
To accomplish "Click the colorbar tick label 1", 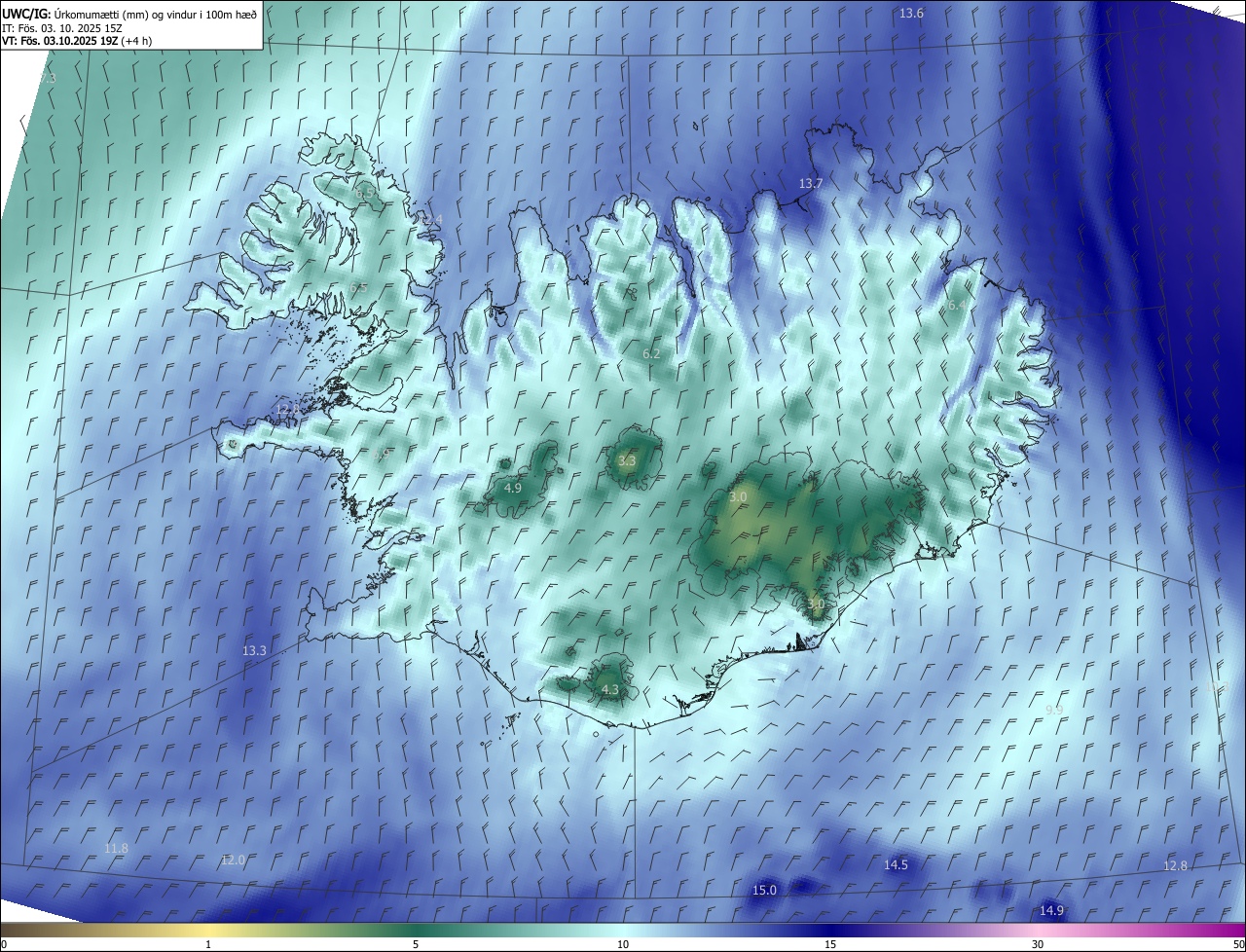I will pos(208,944).
